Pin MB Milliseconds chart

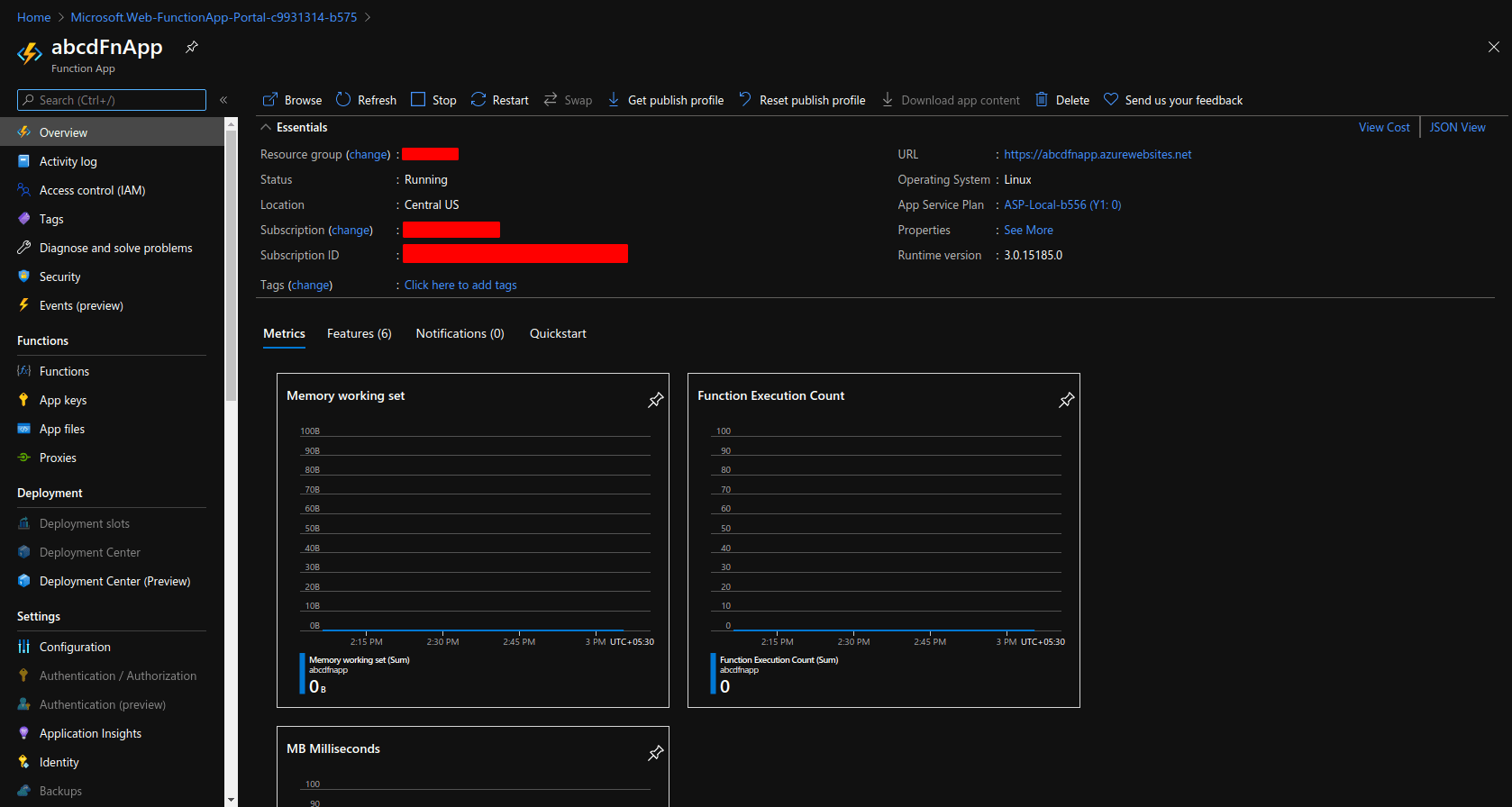coord(656,753)
